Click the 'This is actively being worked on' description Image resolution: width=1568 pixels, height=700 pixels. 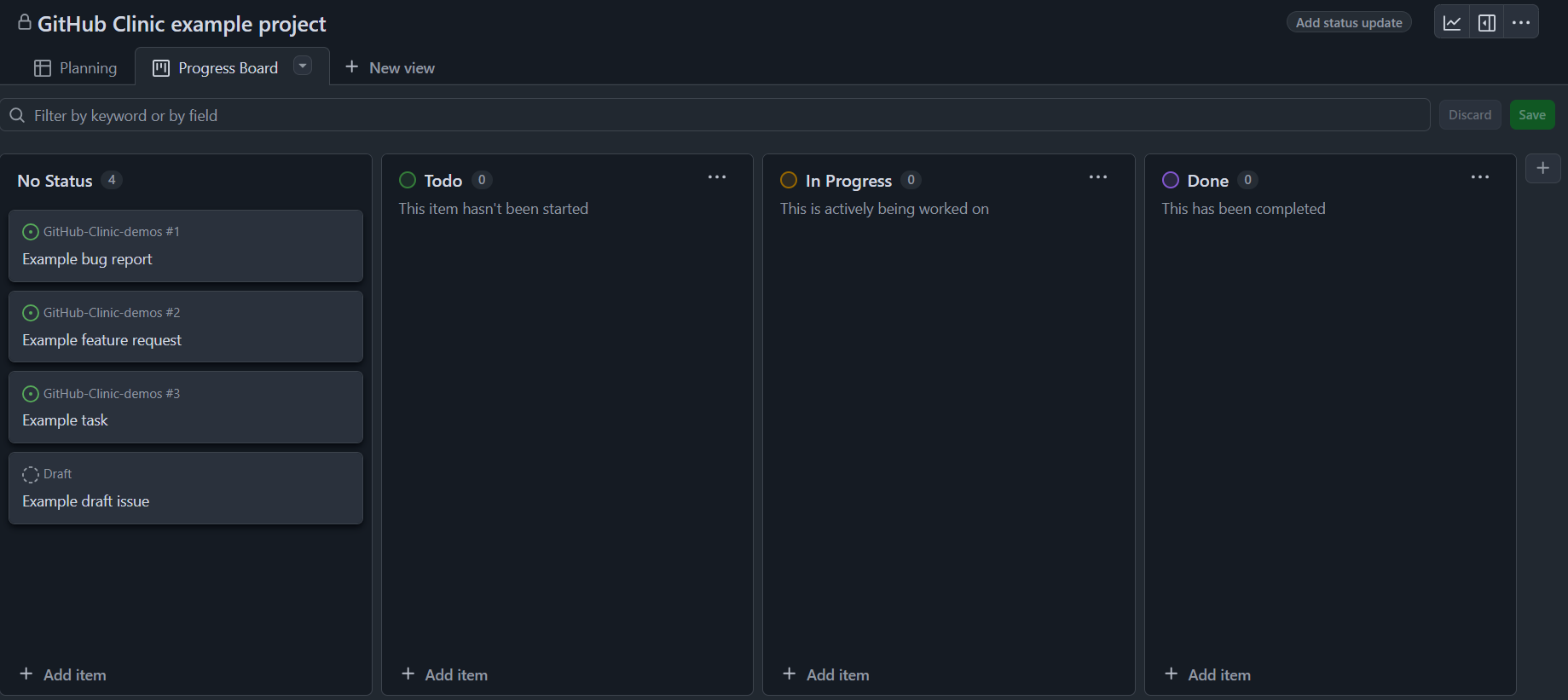[x=884, y=209]
